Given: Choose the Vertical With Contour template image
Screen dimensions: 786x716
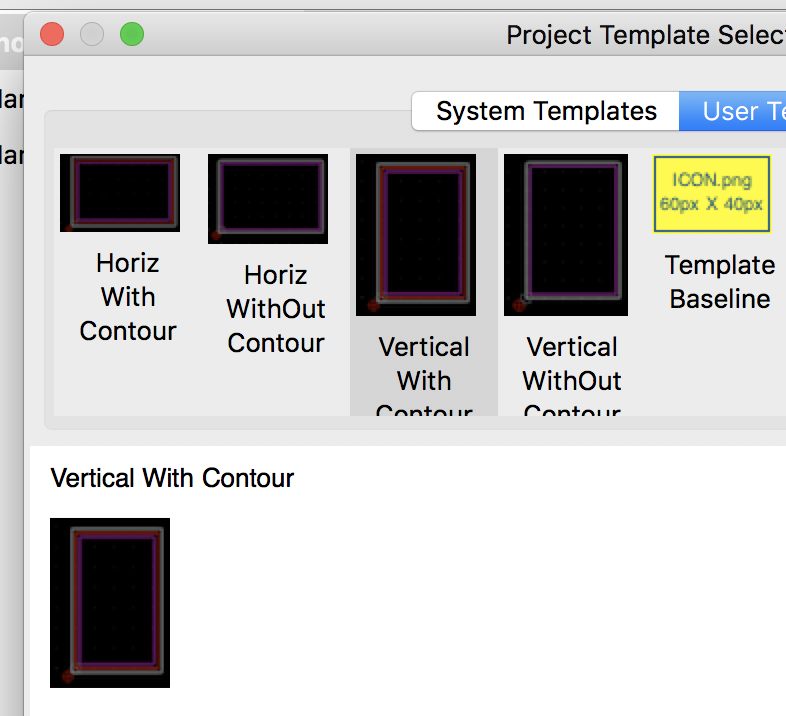Looking at the screenshot, I should coord(416,235).
